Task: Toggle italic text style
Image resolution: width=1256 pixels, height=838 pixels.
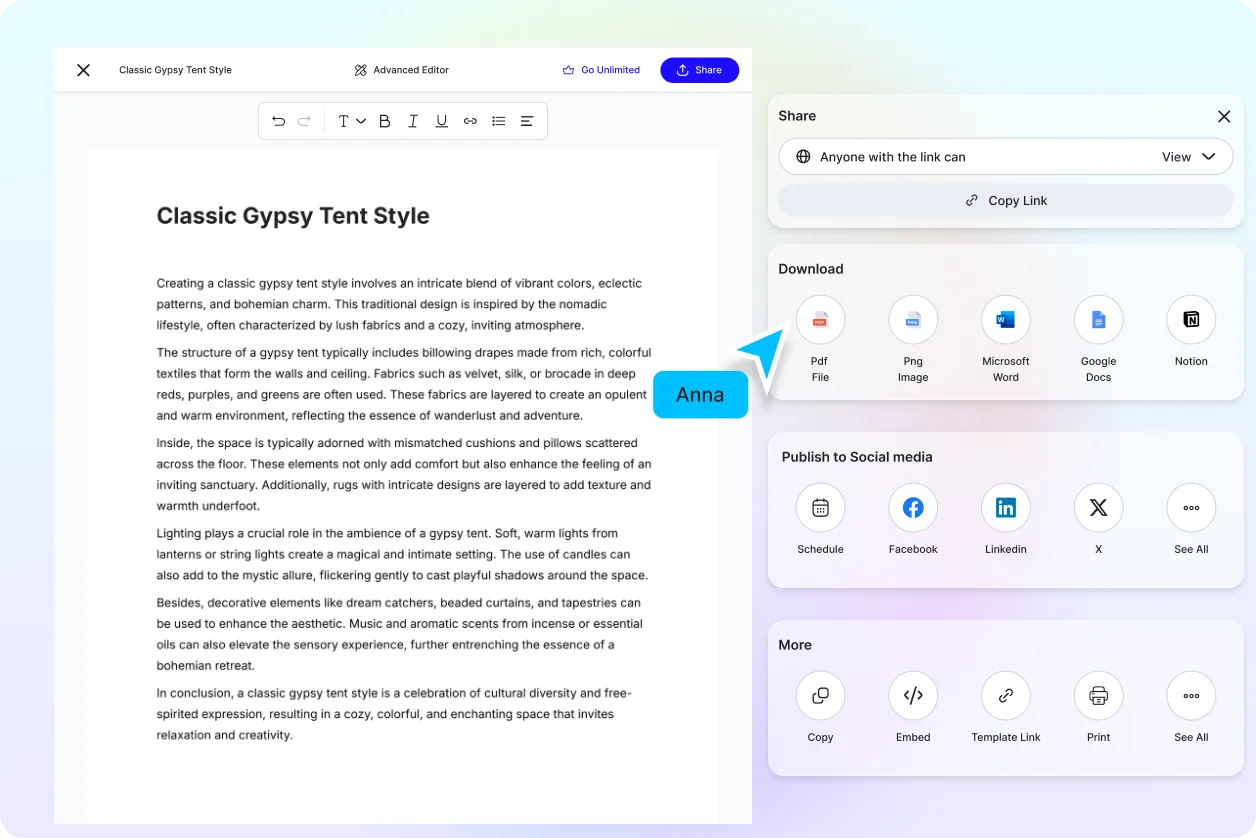Action: (413, 121)
